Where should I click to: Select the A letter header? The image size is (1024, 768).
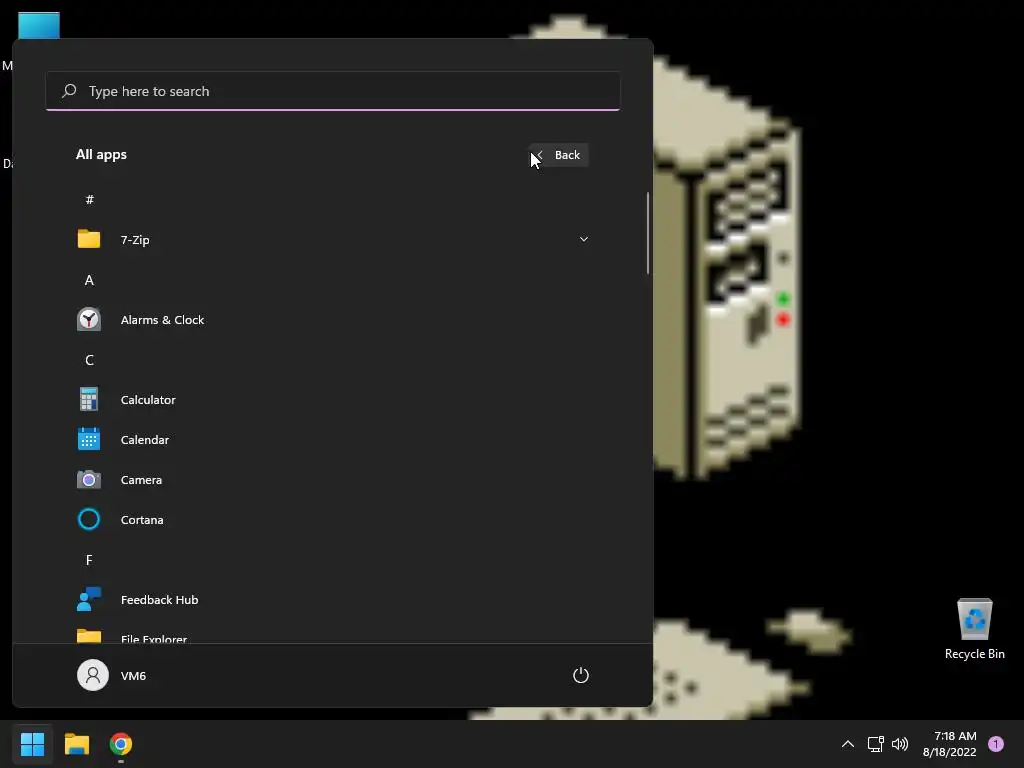click(x=89, y=280)
